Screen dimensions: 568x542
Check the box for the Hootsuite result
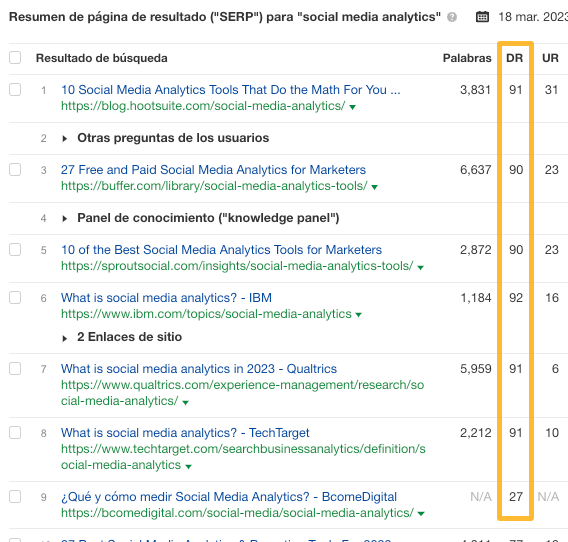(x=15, y=89)
